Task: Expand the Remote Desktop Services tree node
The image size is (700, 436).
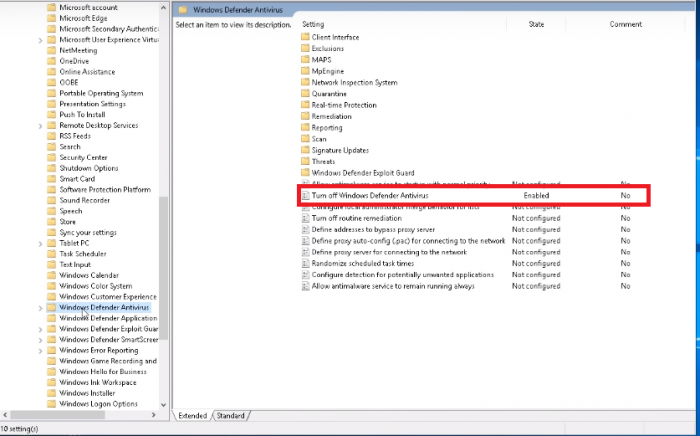Action: [40, 126]
